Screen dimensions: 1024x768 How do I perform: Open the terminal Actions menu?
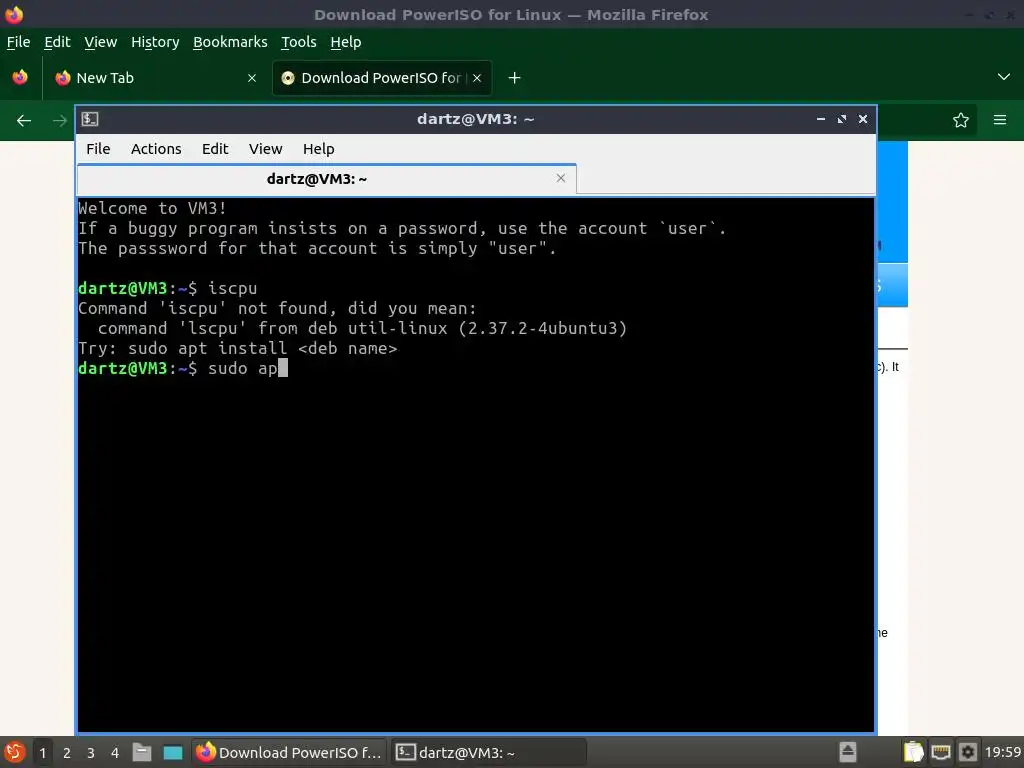pos(156,149)
